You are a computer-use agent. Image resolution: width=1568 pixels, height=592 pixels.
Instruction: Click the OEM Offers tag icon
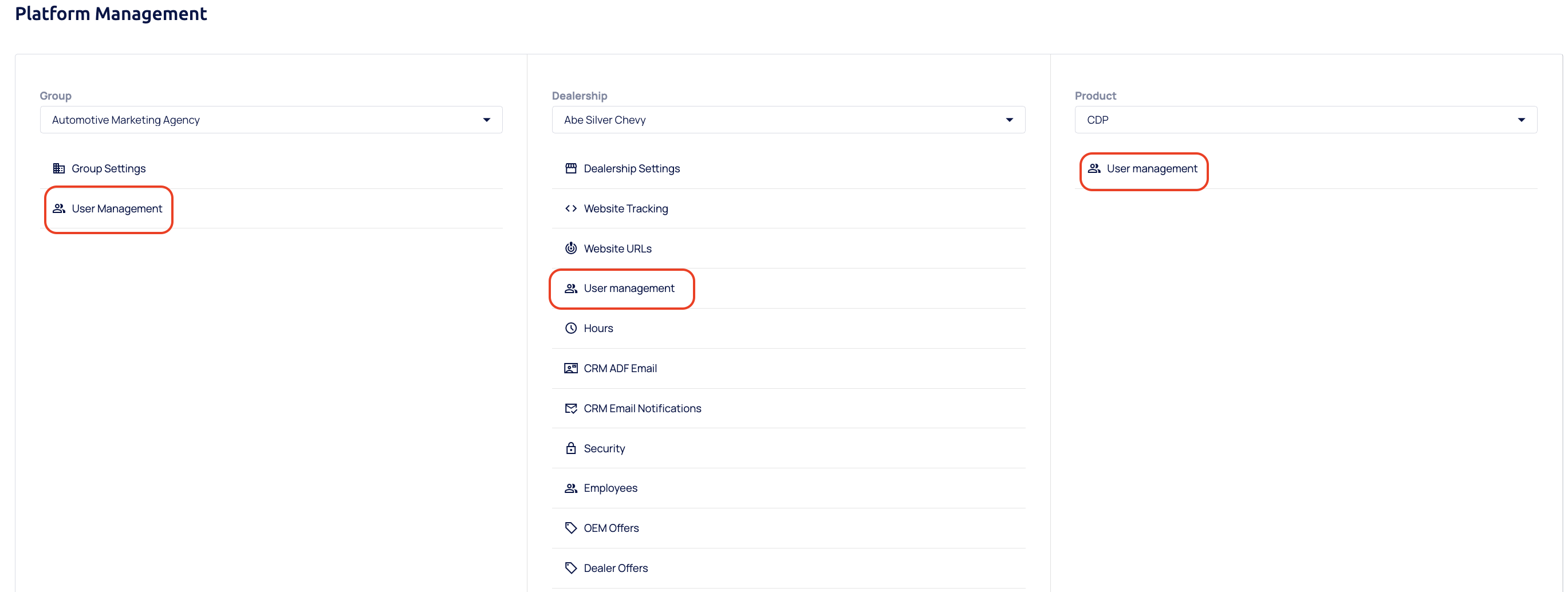[570, 528]
